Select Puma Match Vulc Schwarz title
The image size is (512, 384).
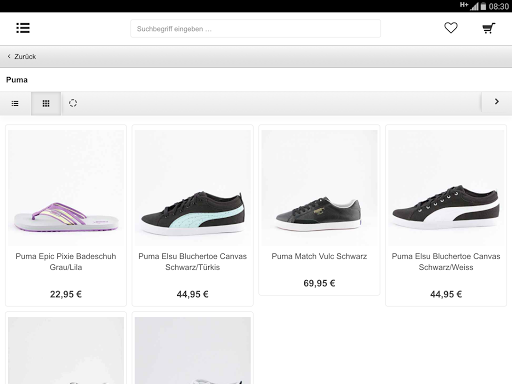point(319,256)
